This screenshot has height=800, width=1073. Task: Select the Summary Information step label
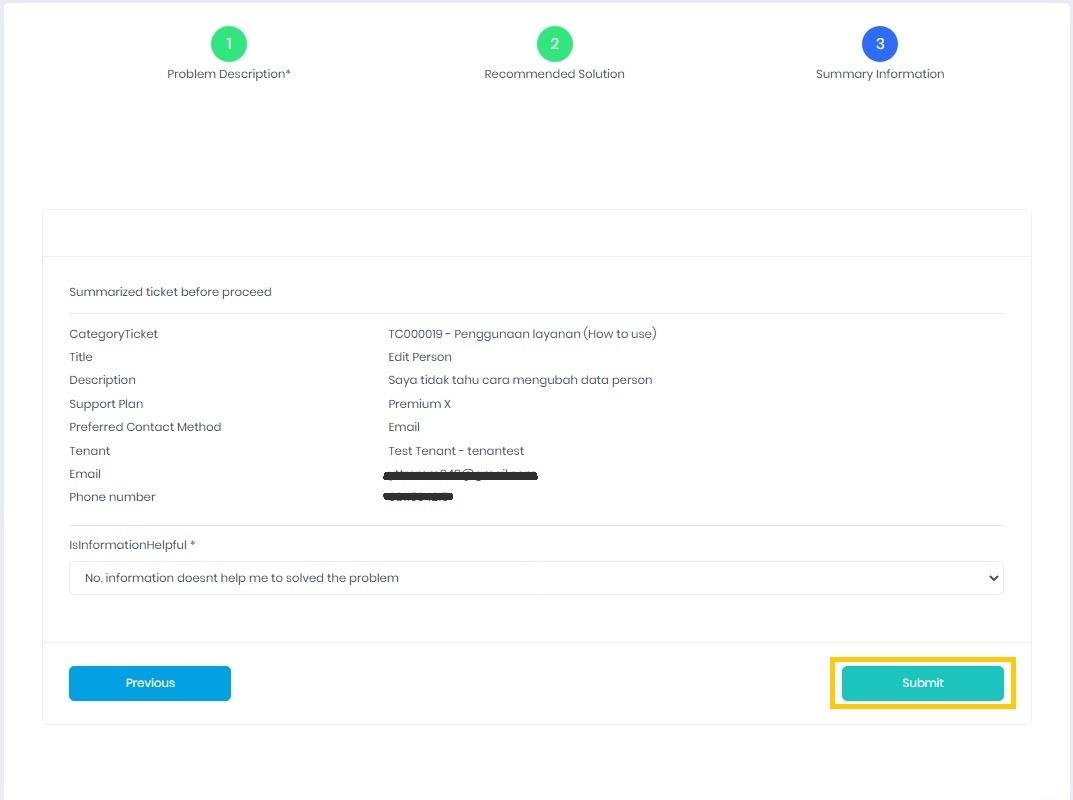click(879, 73)
